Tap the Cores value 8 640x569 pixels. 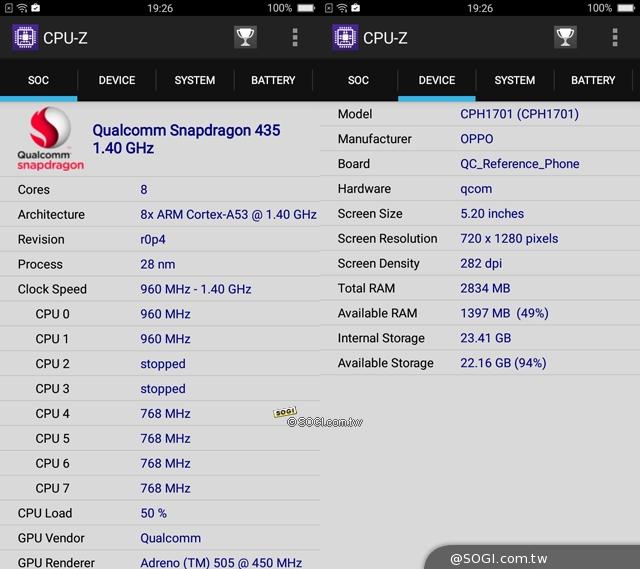point(144,190)
